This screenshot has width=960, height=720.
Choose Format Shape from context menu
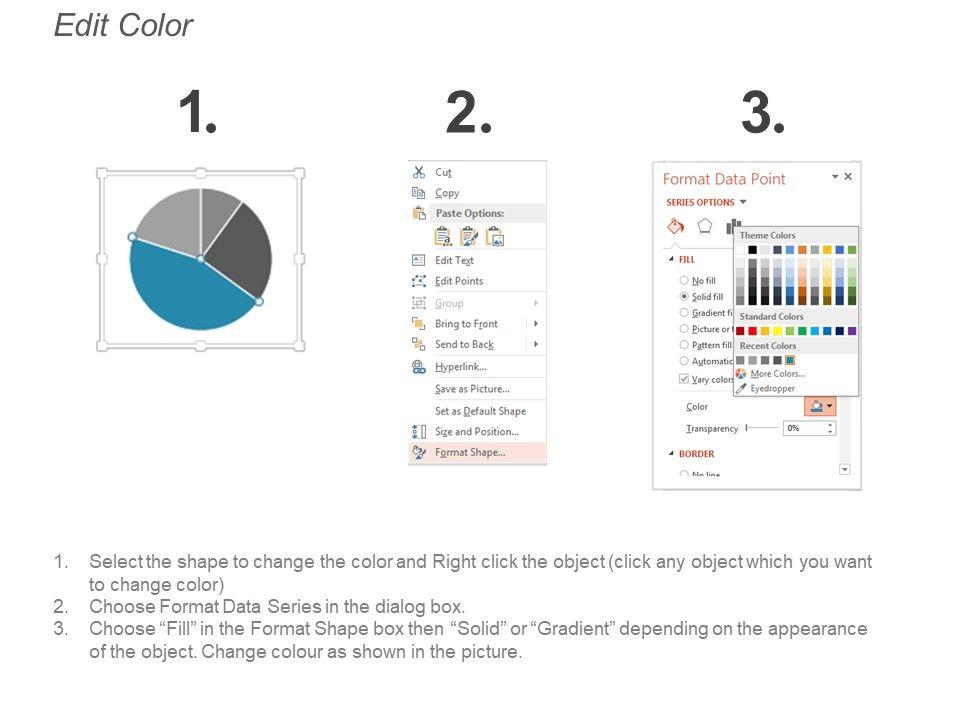[x=470, y=452]
